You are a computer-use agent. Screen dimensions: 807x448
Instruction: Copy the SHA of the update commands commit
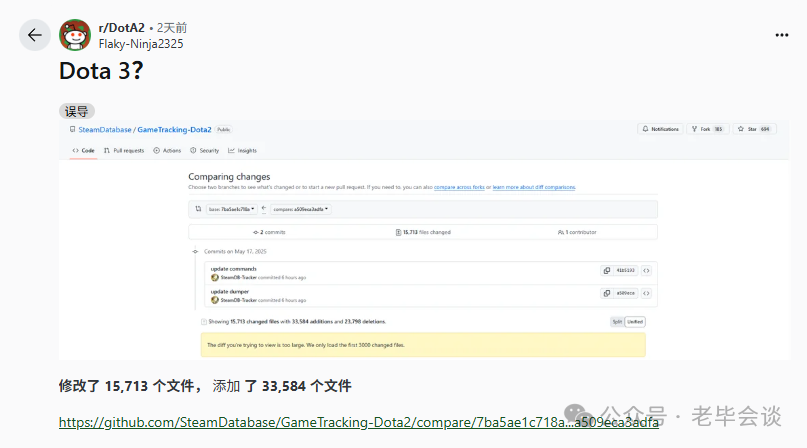[x=607, y=270]
